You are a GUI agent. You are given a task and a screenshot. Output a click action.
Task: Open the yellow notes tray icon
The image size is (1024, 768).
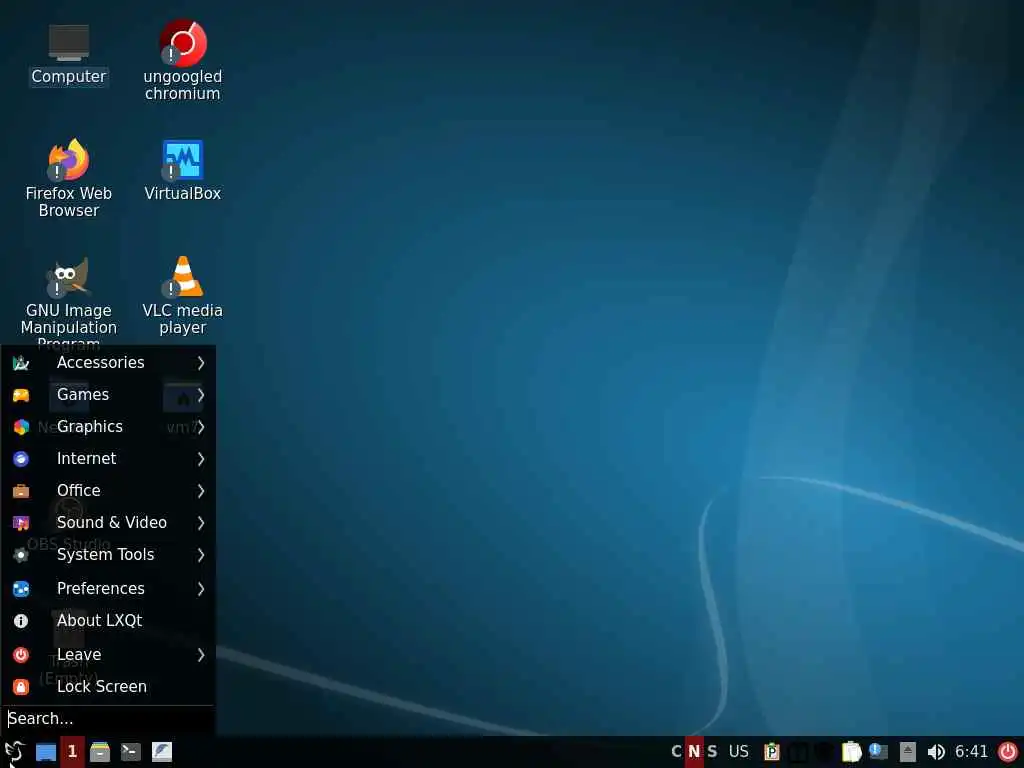[852, 752]
